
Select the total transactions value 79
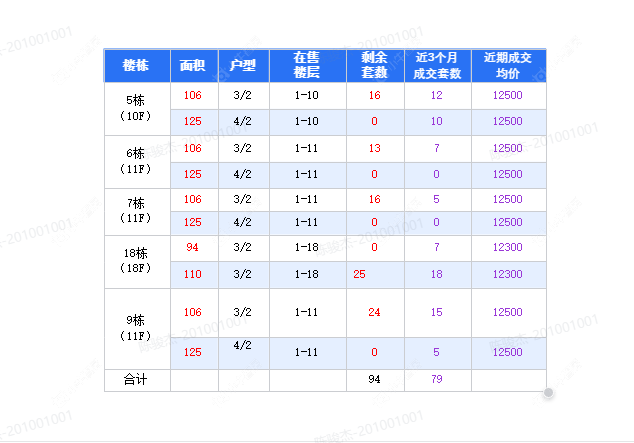(x=437, y=380)
